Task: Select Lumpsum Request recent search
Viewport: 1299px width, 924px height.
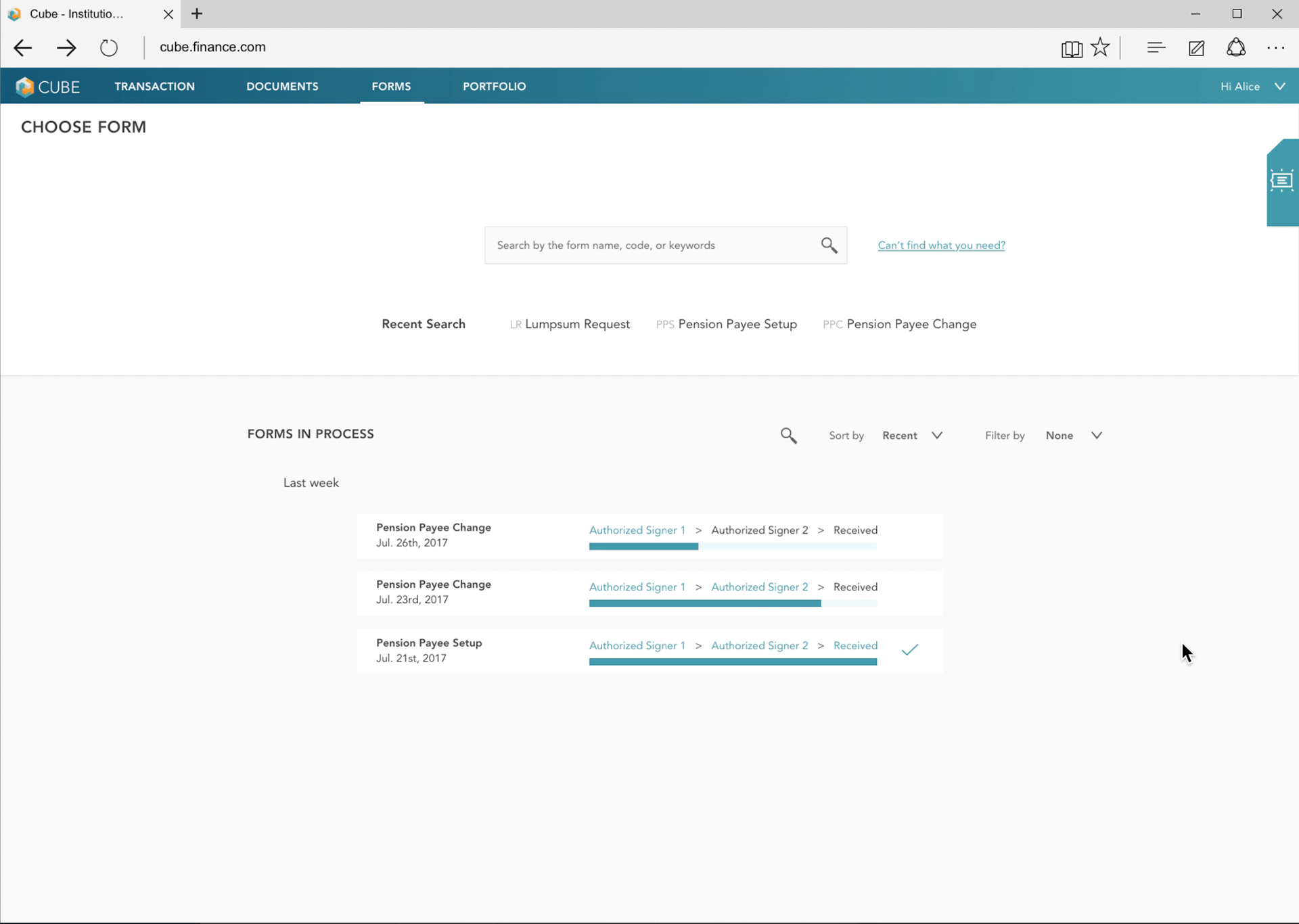Action: coord(570,324)
